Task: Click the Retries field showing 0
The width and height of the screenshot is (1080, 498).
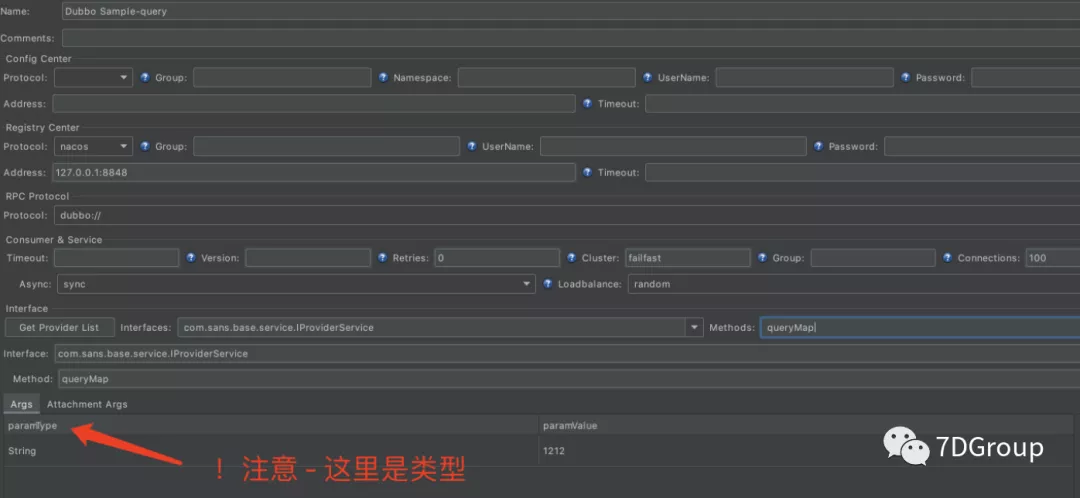Action: click(497, 258)
